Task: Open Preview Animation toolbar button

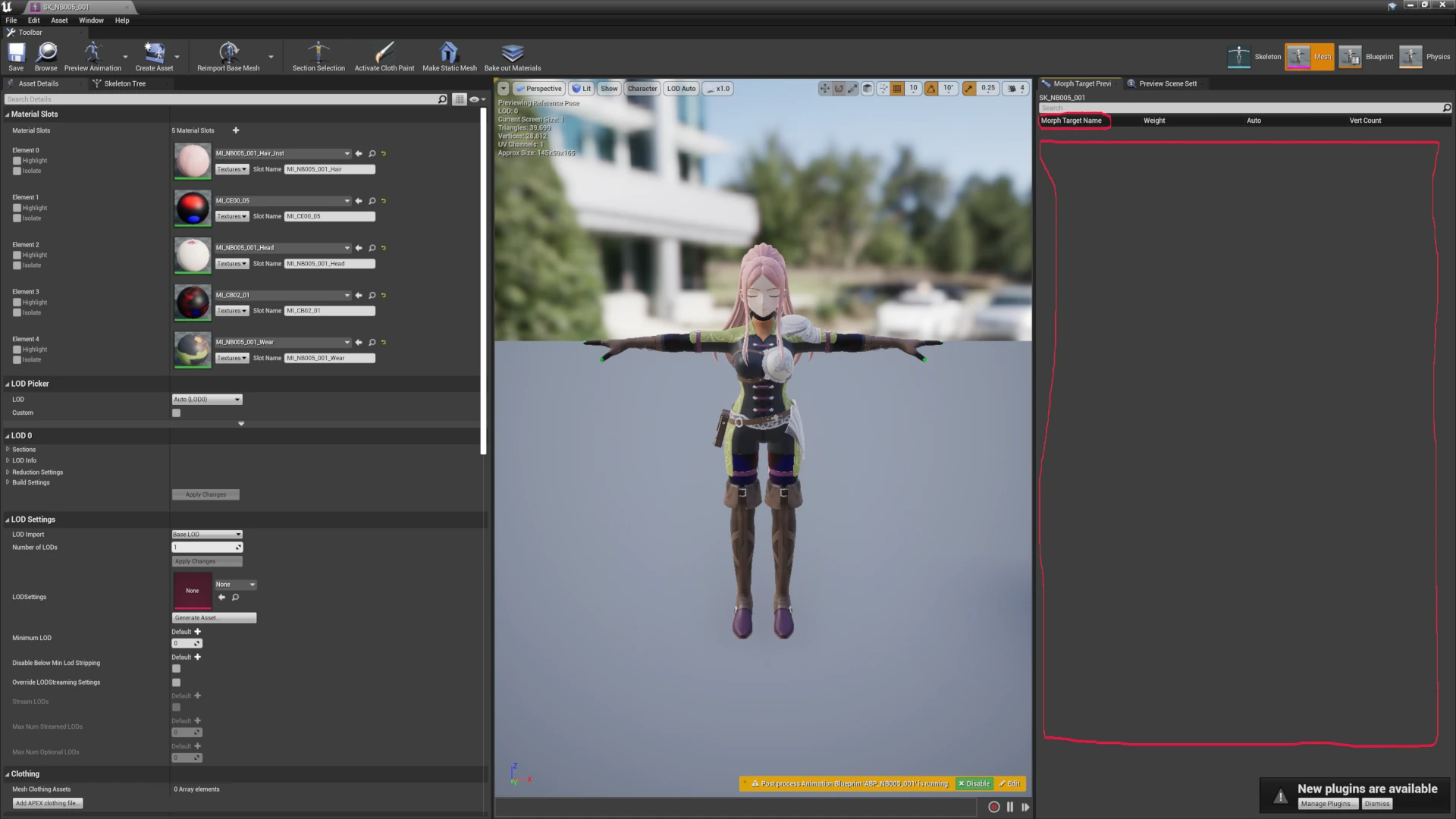Action: (93, 56)
